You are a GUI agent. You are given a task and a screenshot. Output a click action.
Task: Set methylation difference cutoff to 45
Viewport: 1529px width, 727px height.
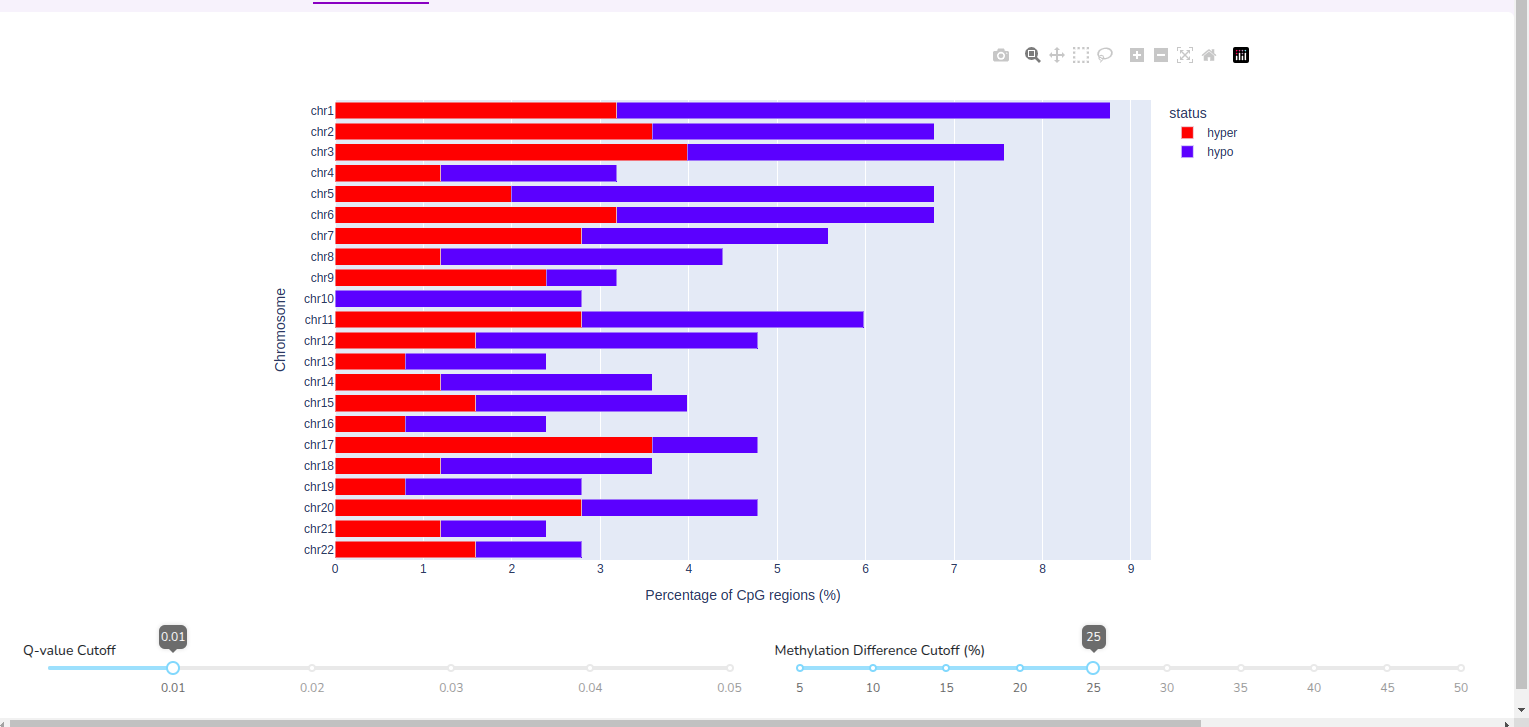point(1387,668)
